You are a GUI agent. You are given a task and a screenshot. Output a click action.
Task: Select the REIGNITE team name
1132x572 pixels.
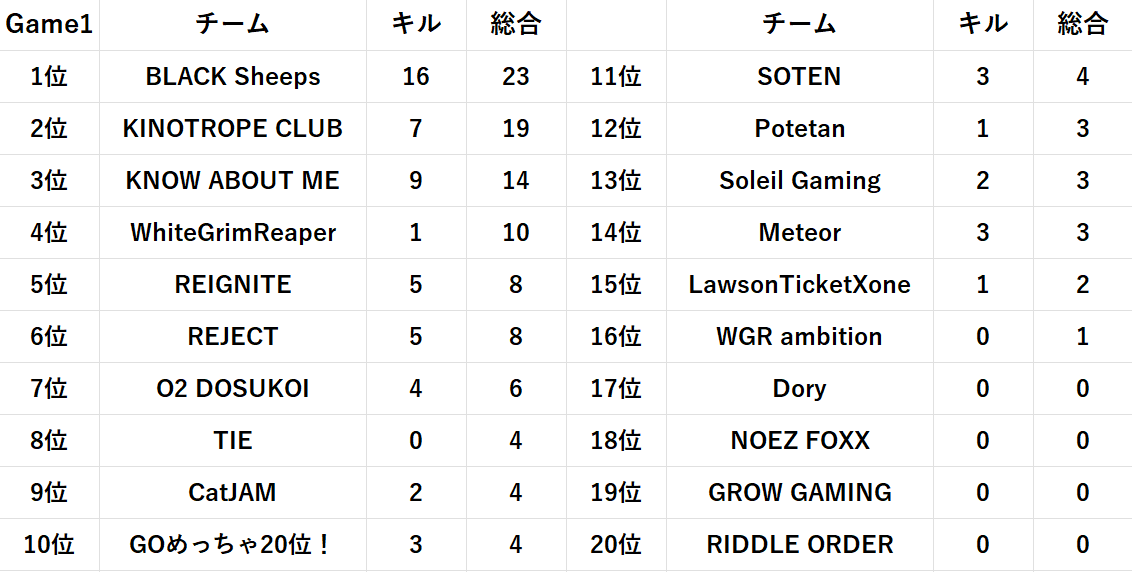point(233,285)
